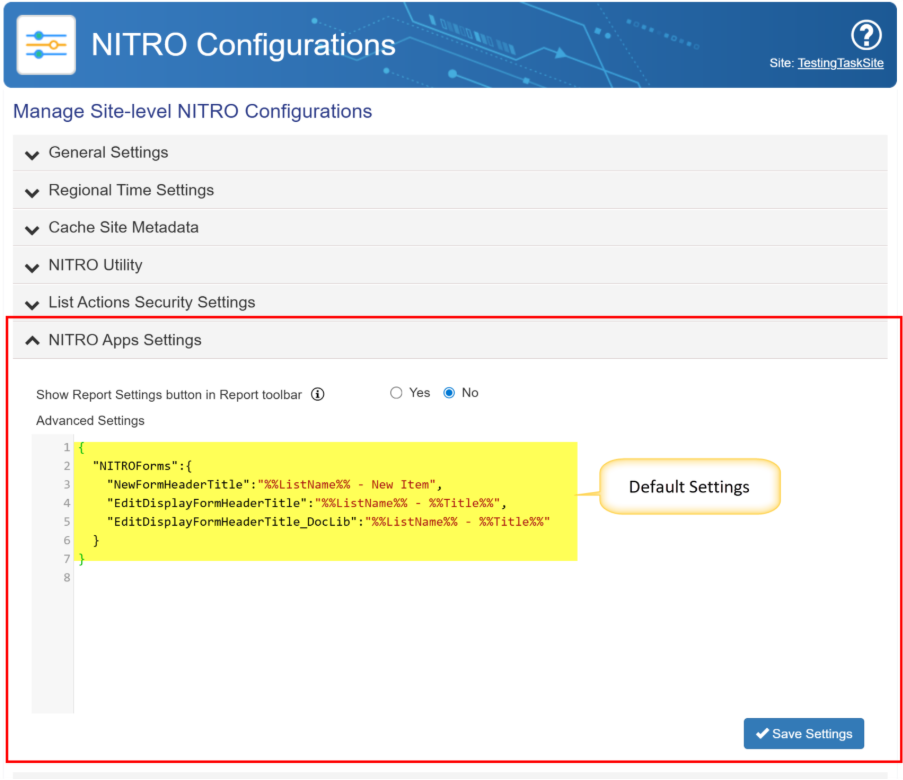Collapse the NITRO Apps Settings chevron
Screen dimensions: 903x780
(x=32, y=341)
